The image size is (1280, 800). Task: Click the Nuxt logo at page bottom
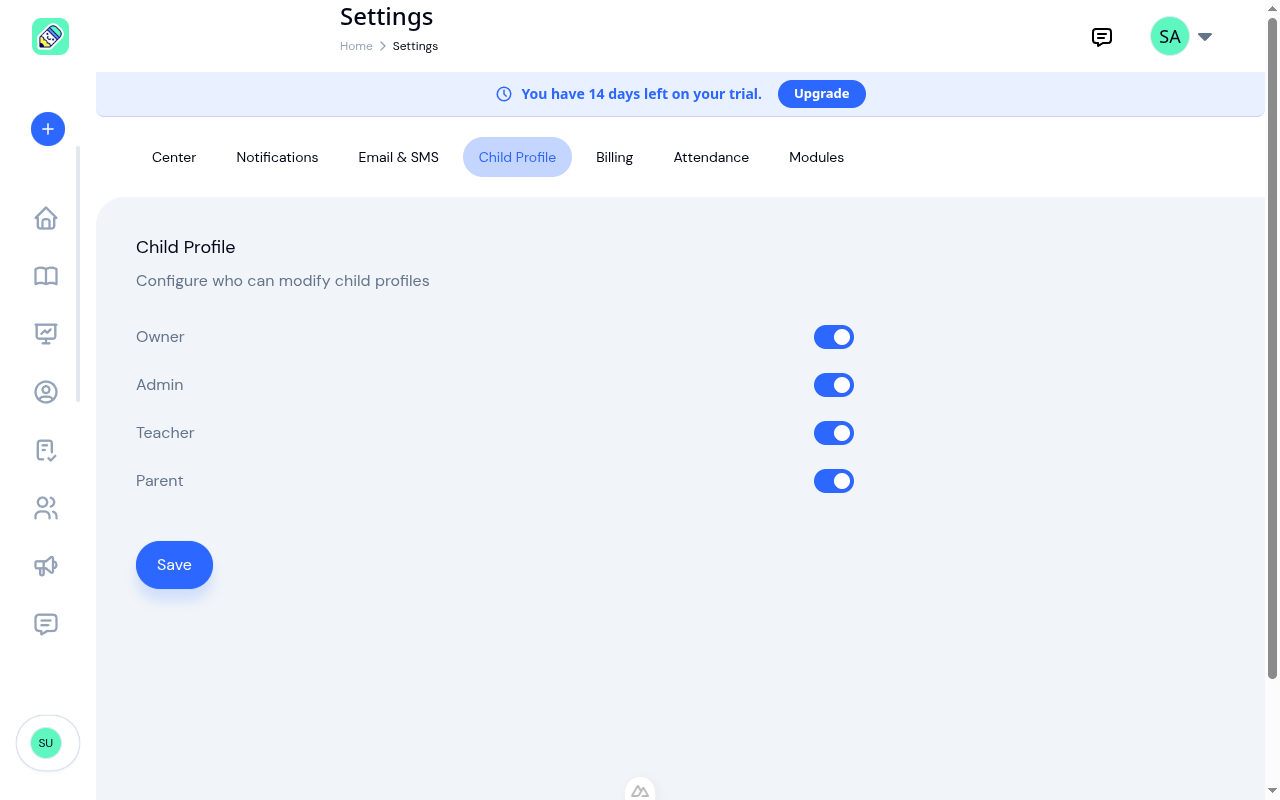640,791
